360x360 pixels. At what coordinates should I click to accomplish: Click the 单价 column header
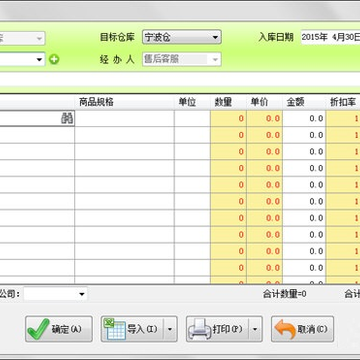264,102
